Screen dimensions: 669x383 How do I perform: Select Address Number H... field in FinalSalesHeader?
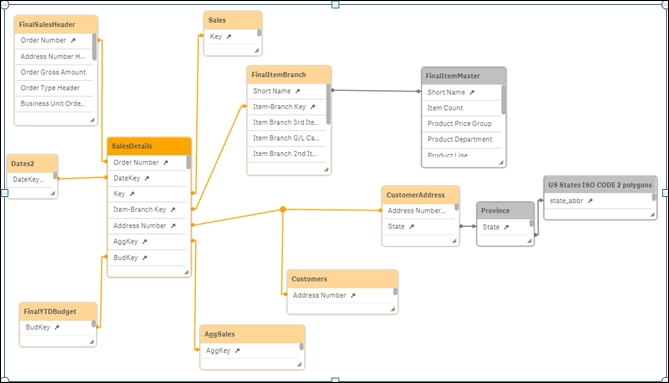pyautogui.click(x=54, y=56)
